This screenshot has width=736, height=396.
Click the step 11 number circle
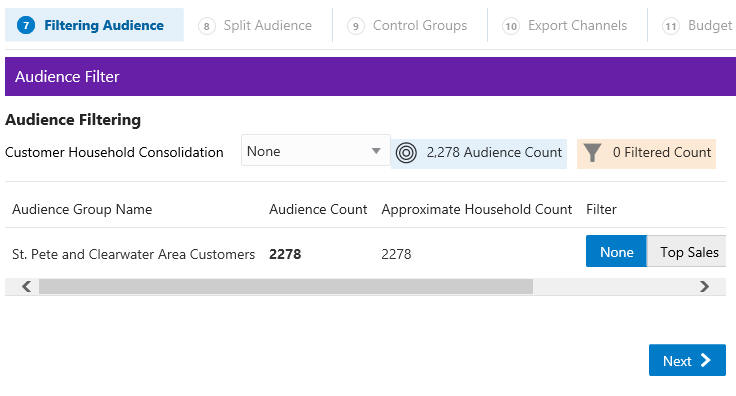pos(671,26)
